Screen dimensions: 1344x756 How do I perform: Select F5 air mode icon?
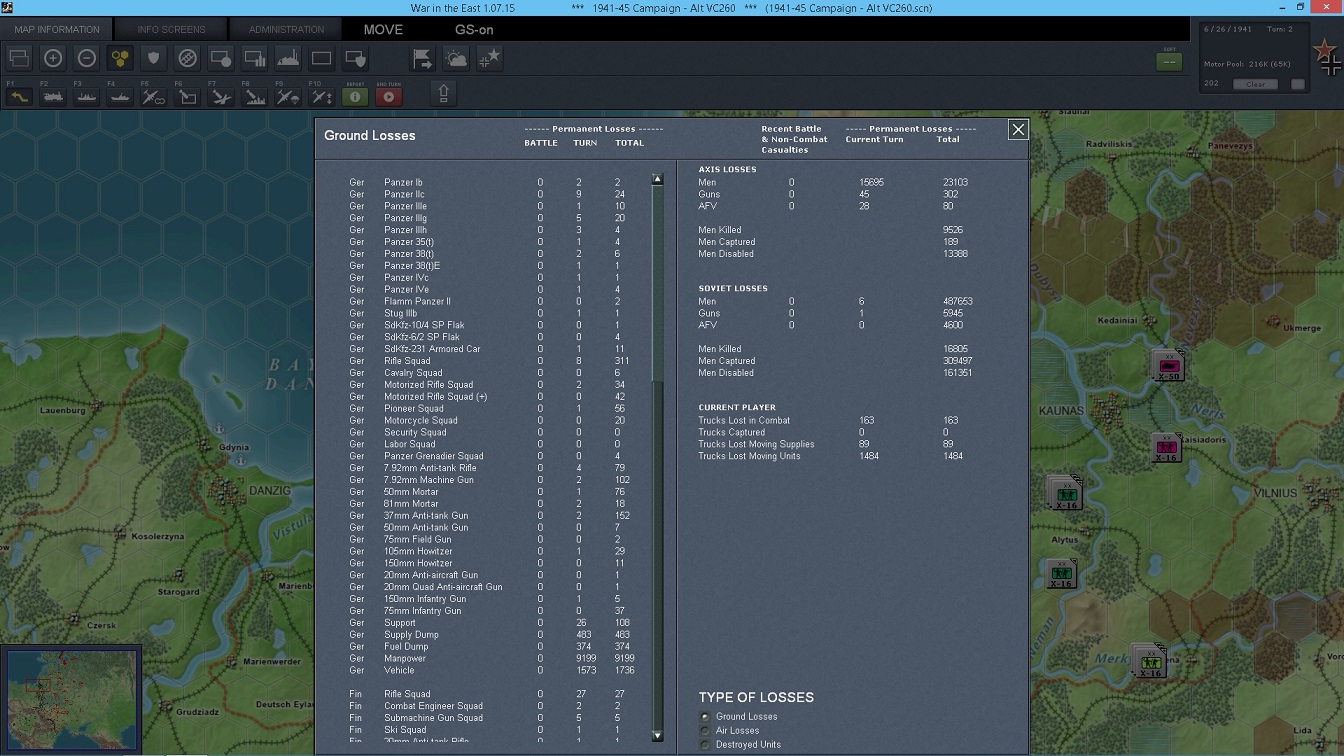(154, 96)
